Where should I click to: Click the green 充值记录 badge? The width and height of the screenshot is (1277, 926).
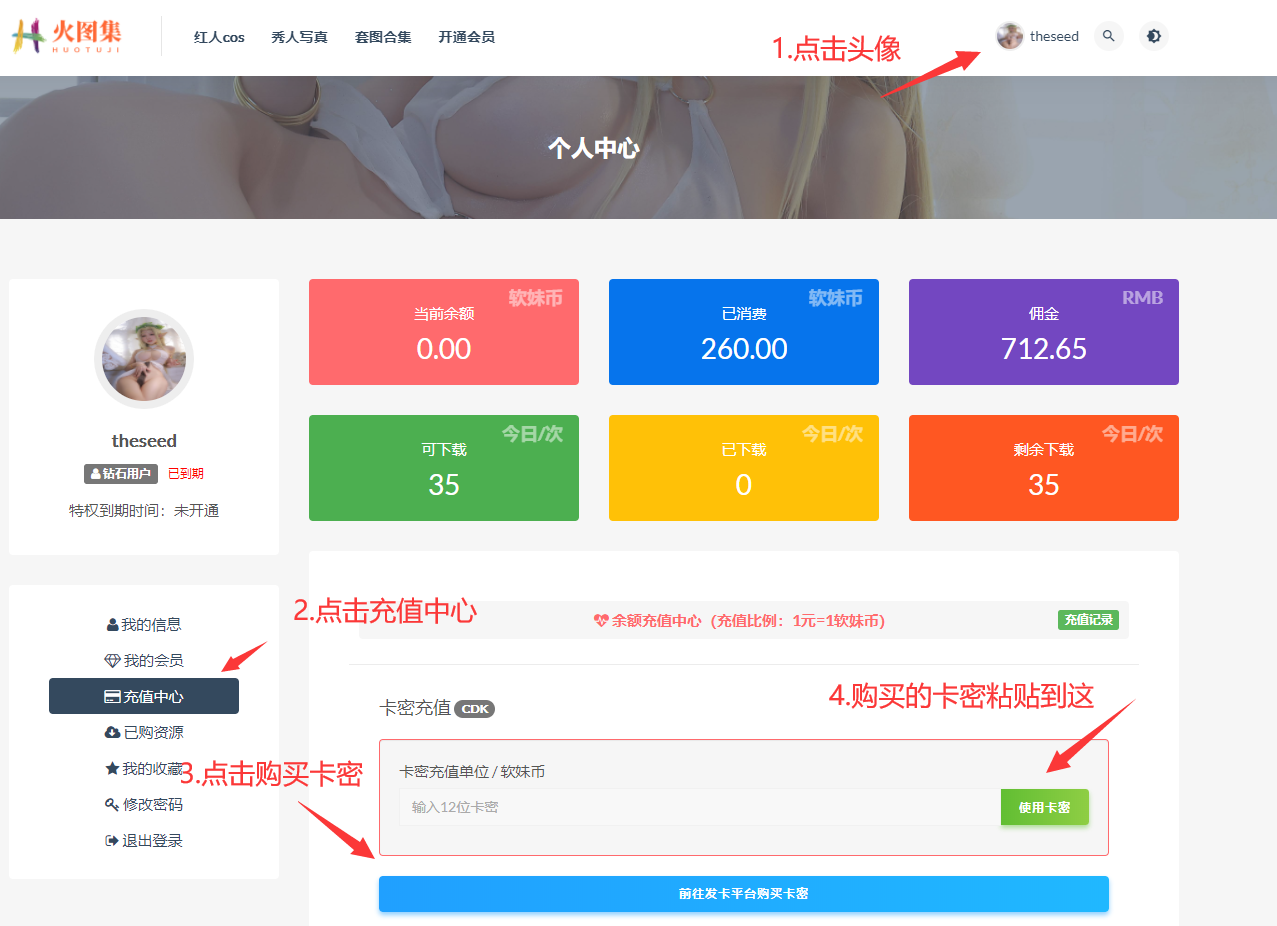[1088, 620]
